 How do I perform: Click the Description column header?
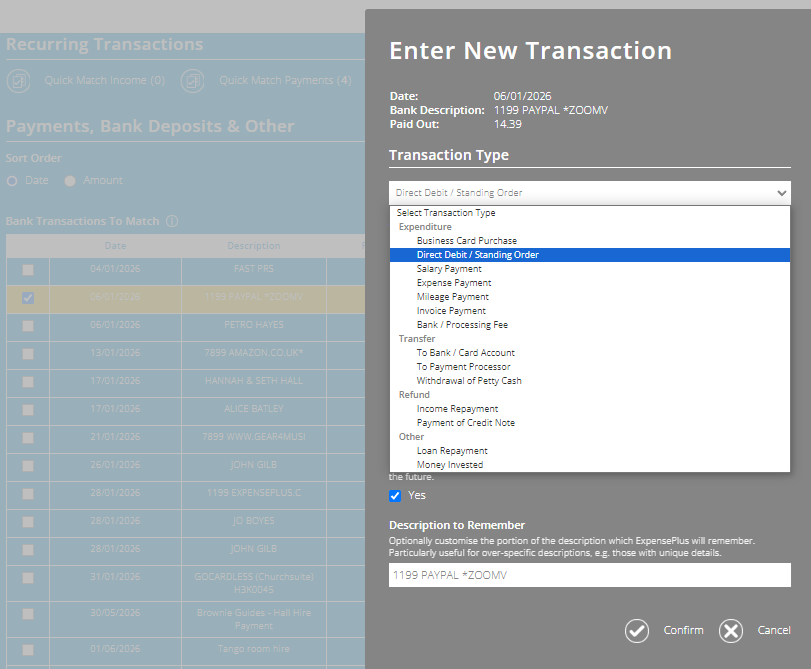click(253, 246)
